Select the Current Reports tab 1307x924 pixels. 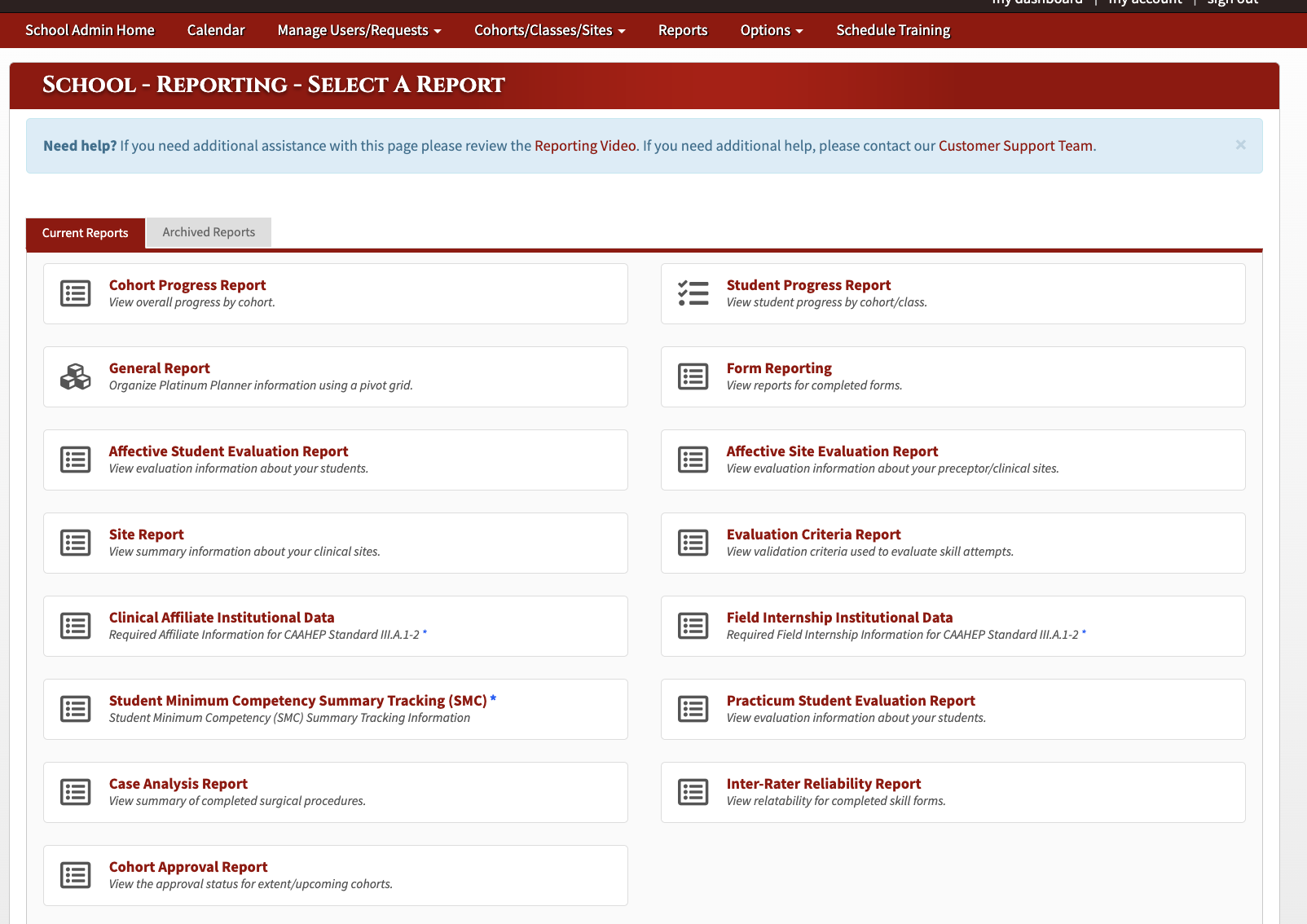[x=86, y=233]
